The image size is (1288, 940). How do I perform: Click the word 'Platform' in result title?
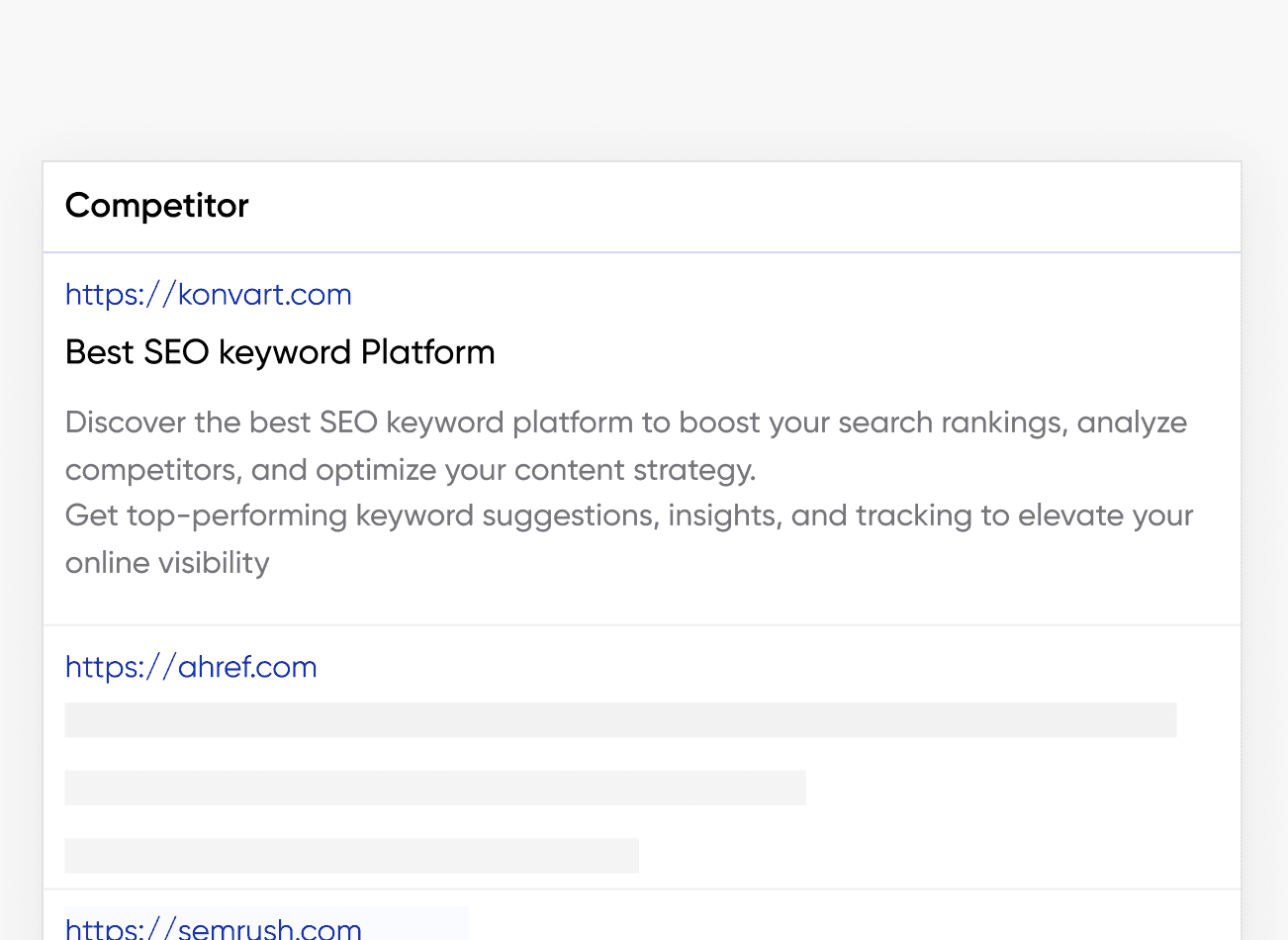point(427,352)
